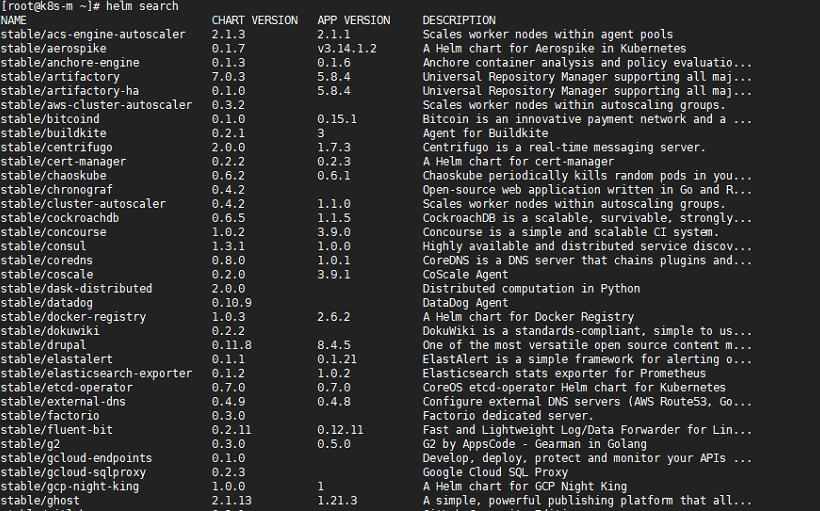The height and width of the screenshot is (511, 820).
Task: Click the stable/aerospike entry
Action: (53, 49)
